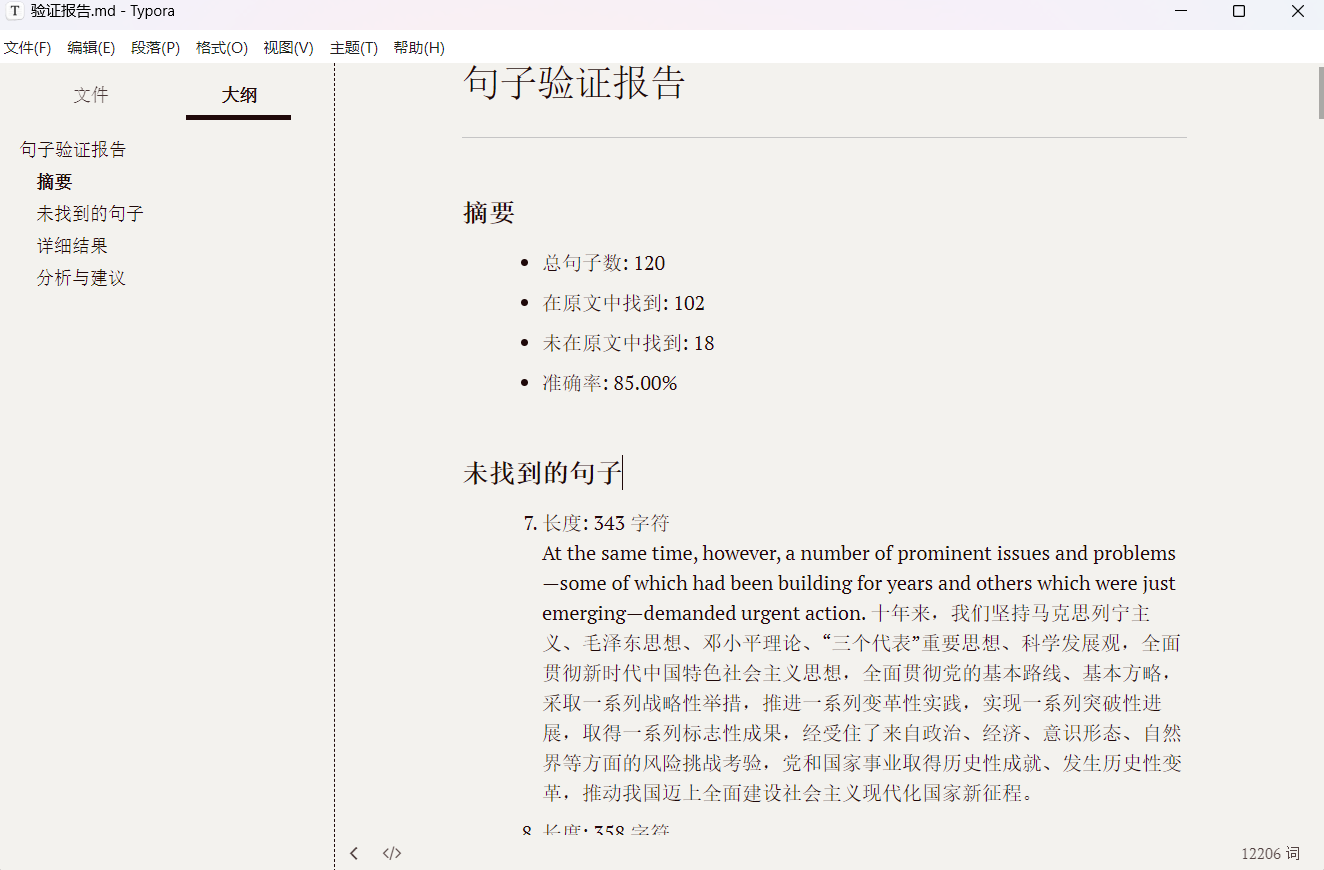
Task: Open the 段落(P) menu
Action: tap(155, 47)
